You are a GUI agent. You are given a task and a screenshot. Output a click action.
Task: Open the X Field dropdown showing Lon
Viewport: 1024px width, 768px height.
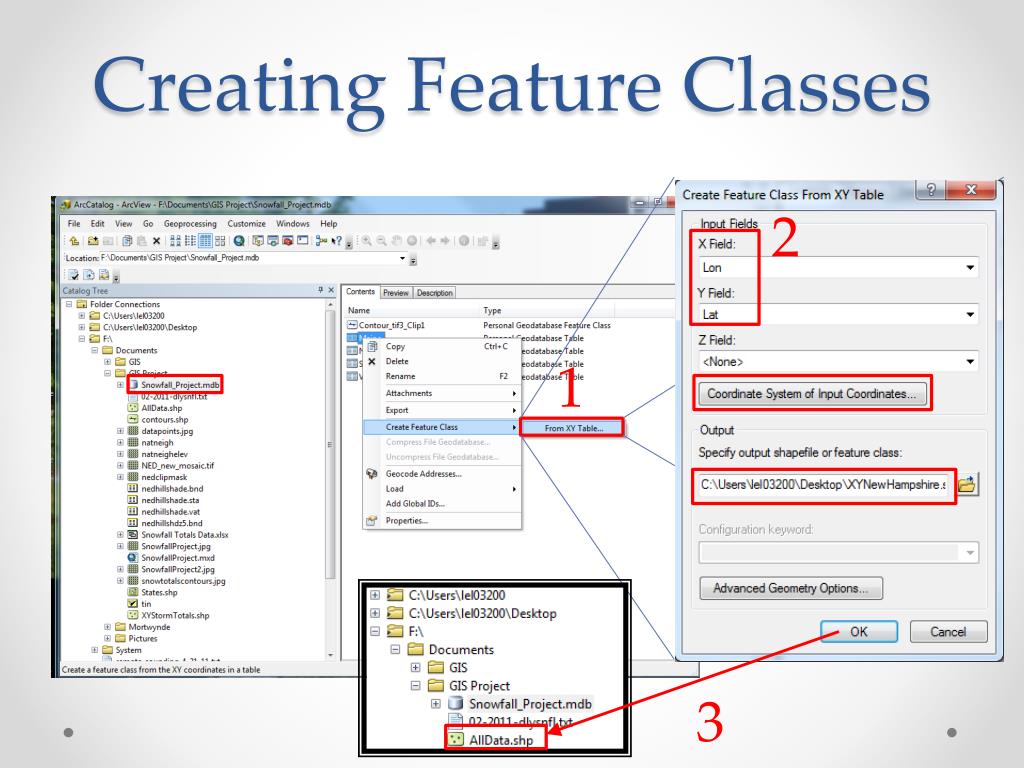(970, 267)
